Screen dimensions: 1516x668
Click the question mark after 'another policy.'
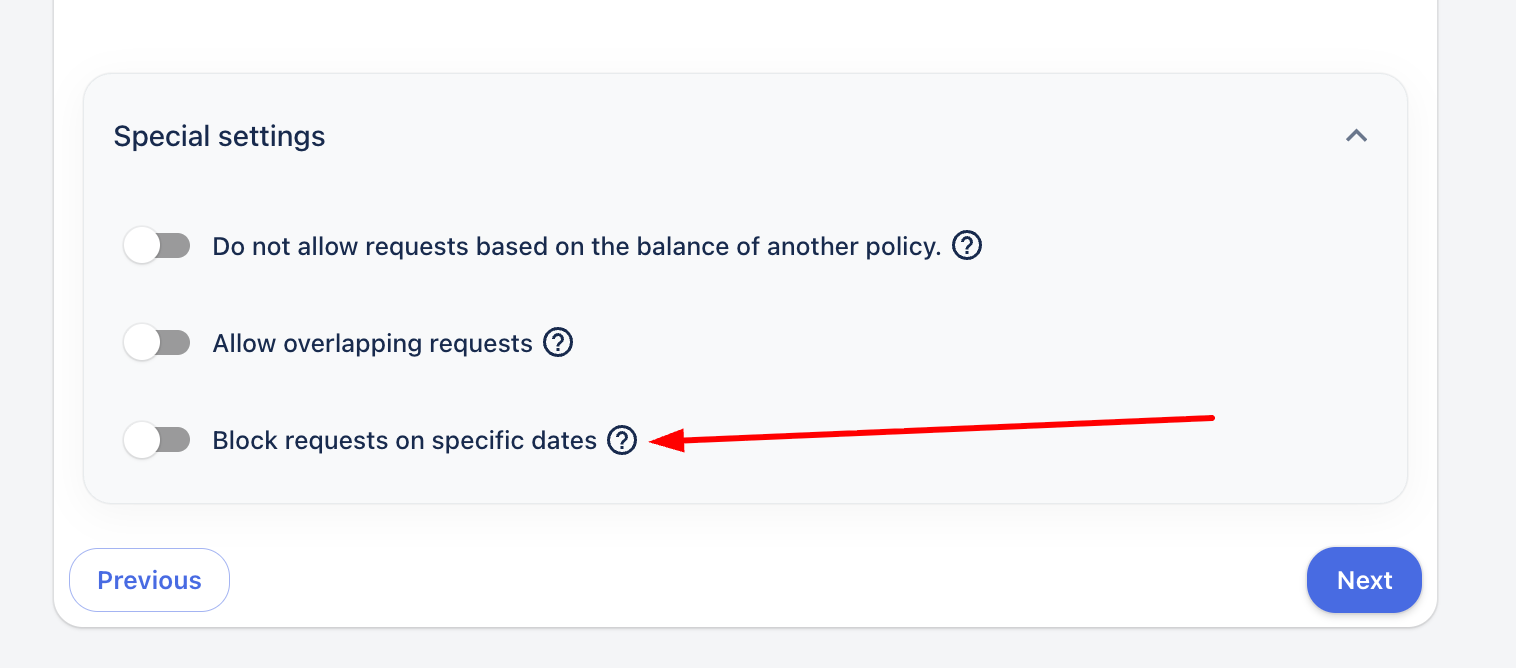pos(967,245)
